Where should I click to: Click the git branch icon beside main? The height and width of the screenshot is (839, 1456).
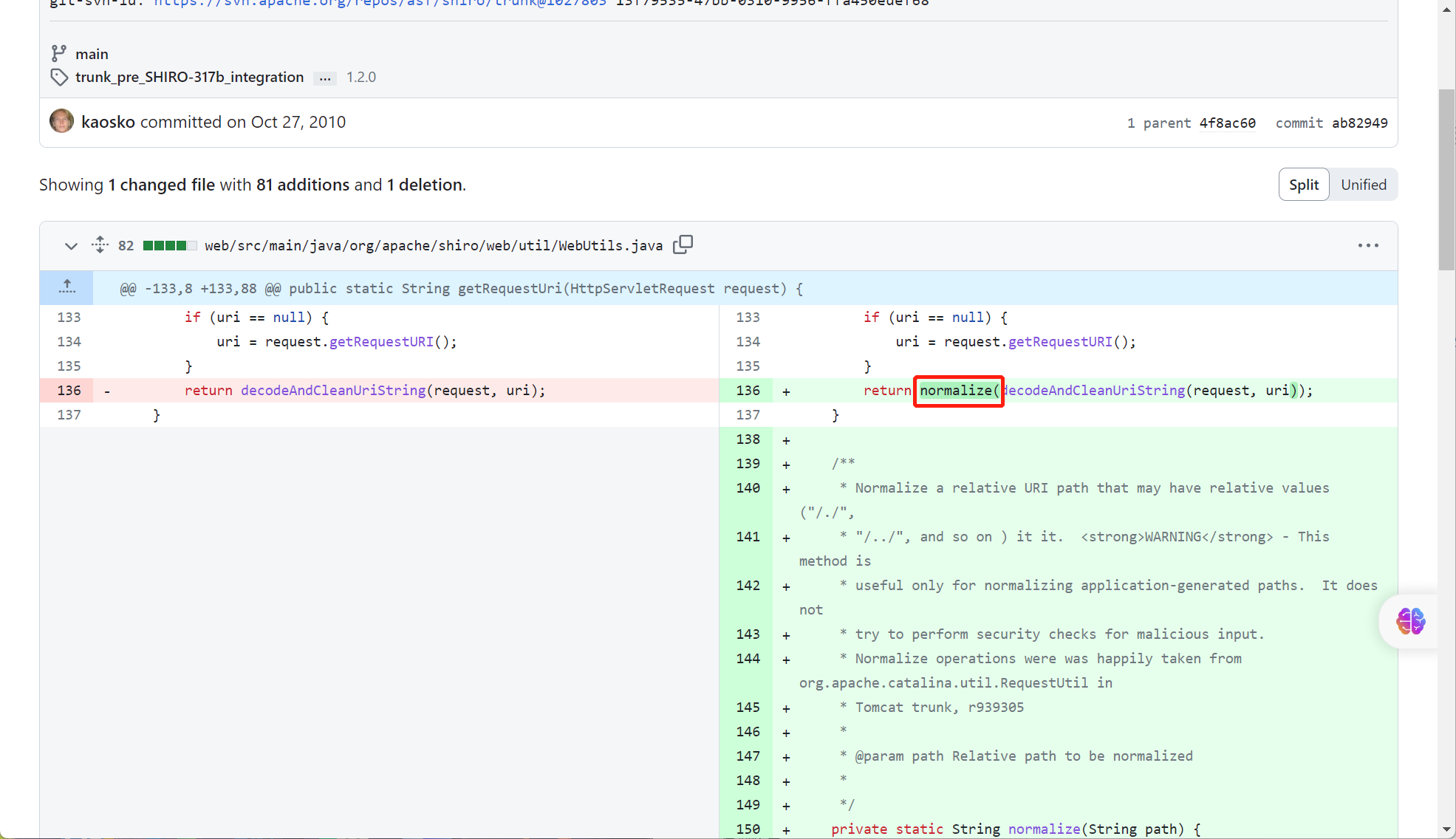pos(58,53)
